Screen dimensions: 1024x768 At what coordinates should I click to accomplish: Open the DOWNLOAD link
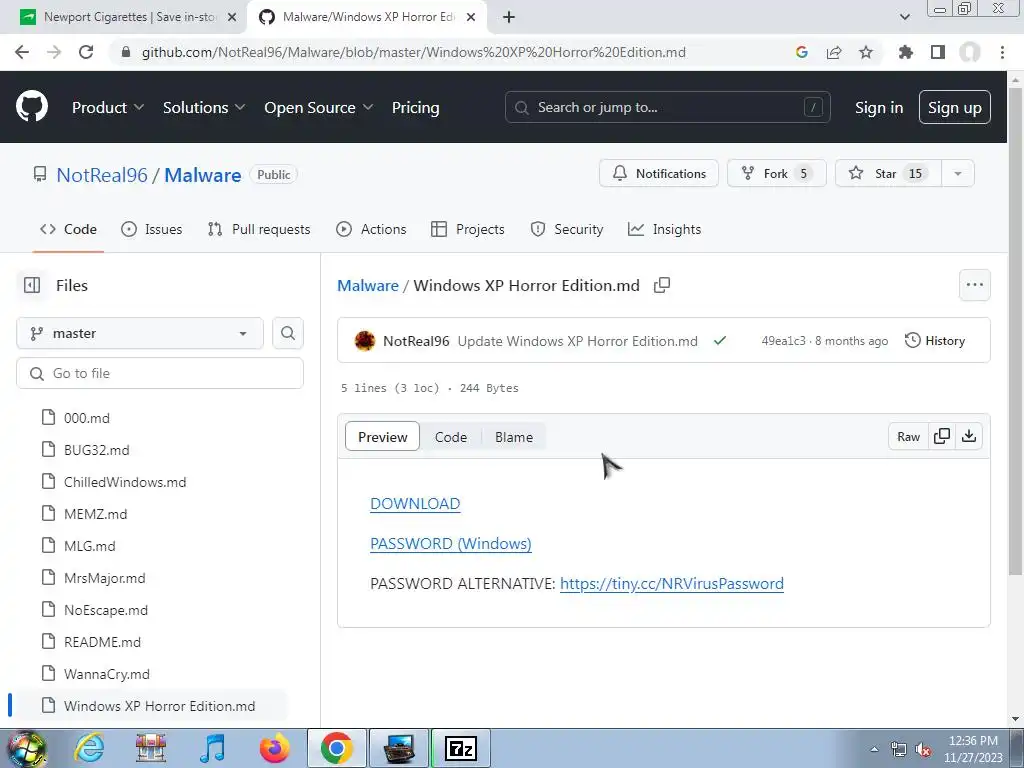coord(415,504)
